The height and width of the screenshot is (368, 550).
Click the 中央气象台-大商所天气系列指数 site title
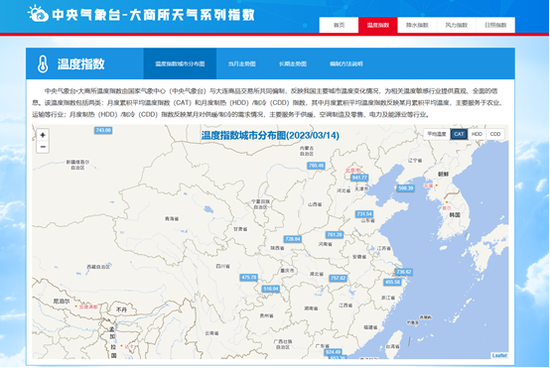(x=154, y=15)
